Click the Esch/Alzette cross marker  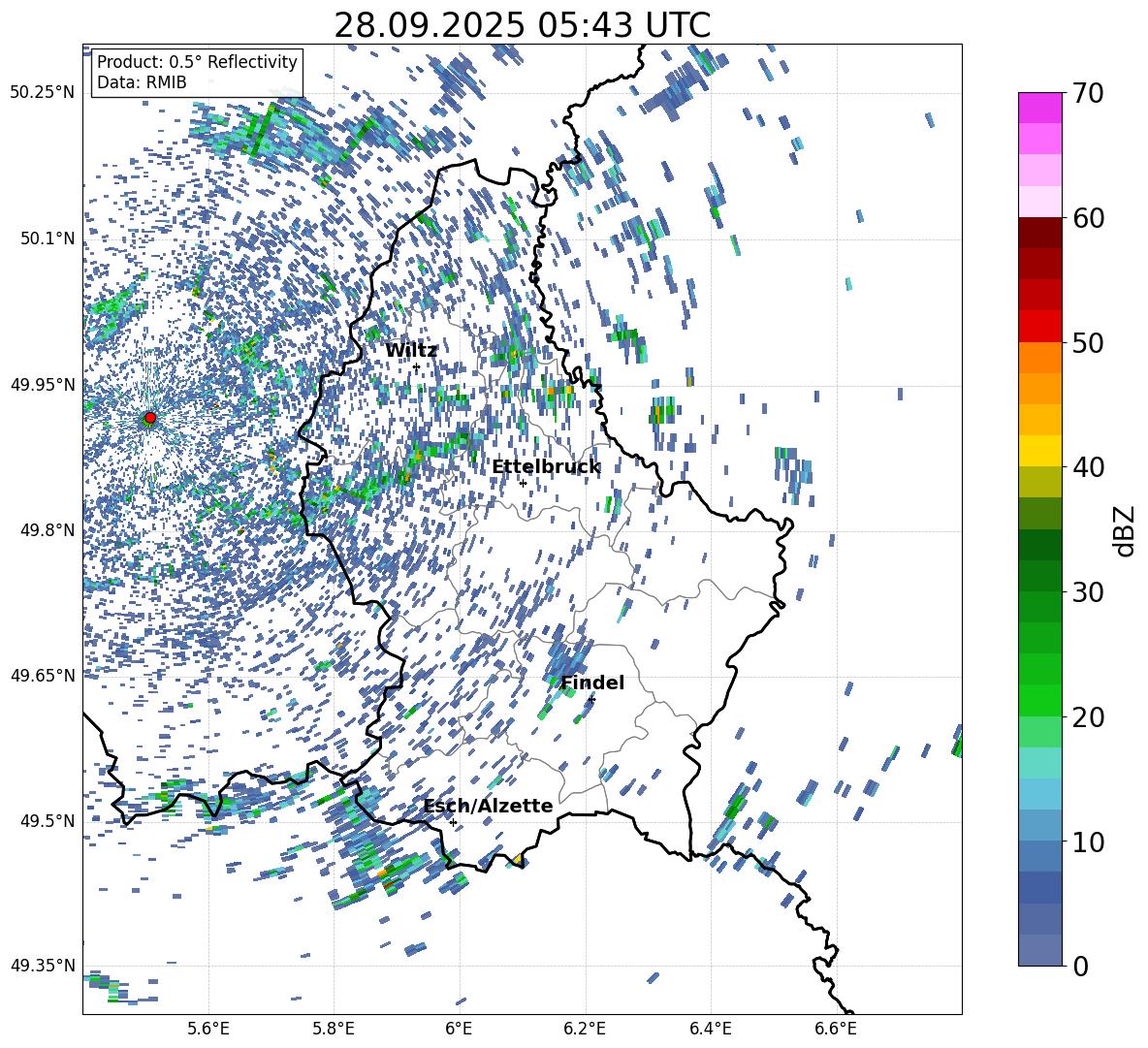tap(453, 822)
